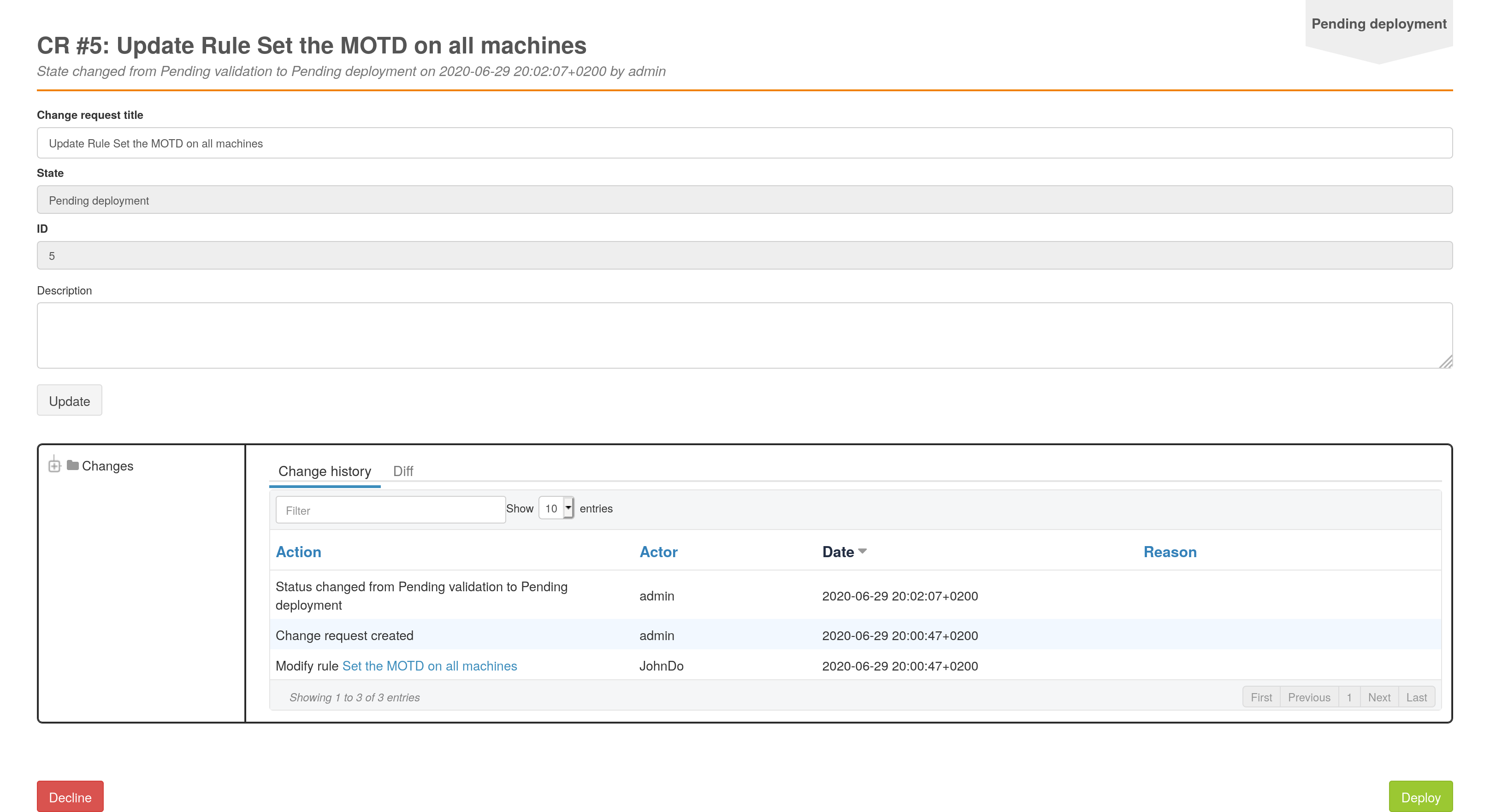Click the Previous pagination button
This screenshot has height=812, width=1490.
(x=1309, y=697)
